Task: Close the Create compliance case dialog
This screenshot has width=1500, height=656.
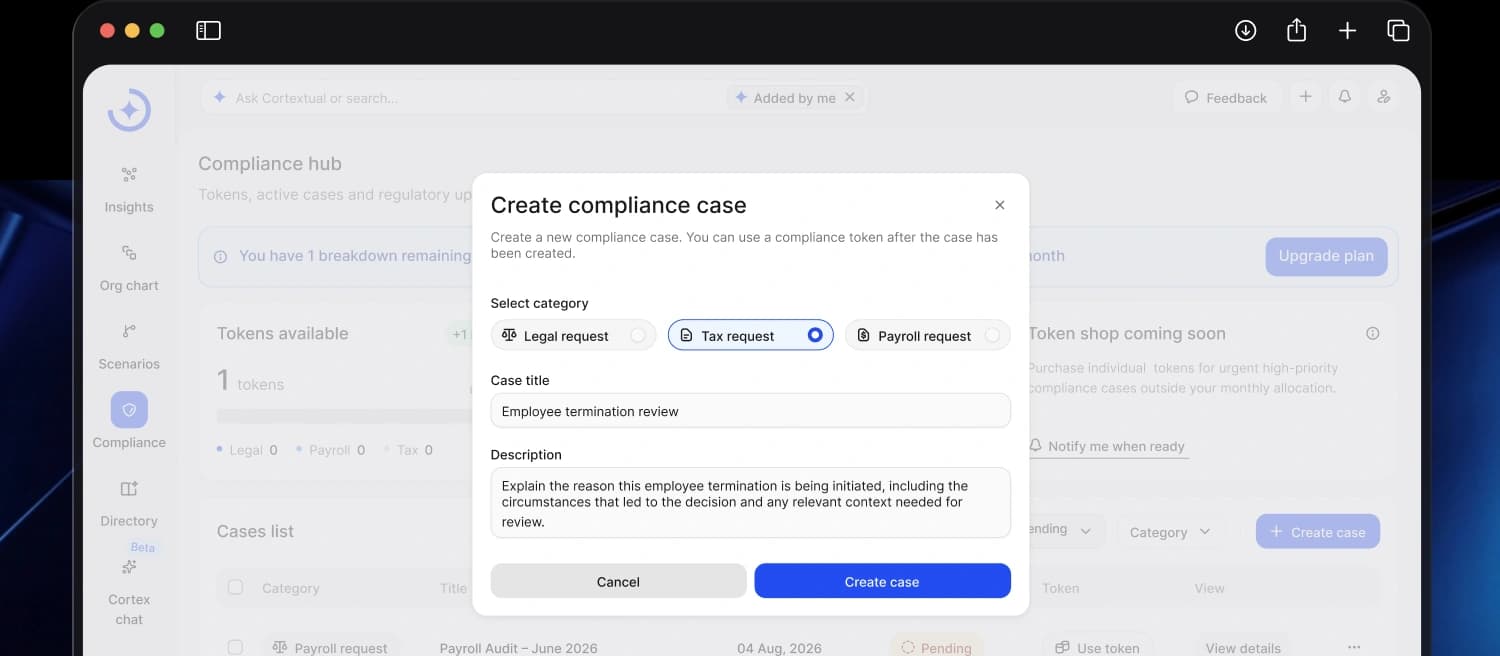Action: (x=999, y=205)
